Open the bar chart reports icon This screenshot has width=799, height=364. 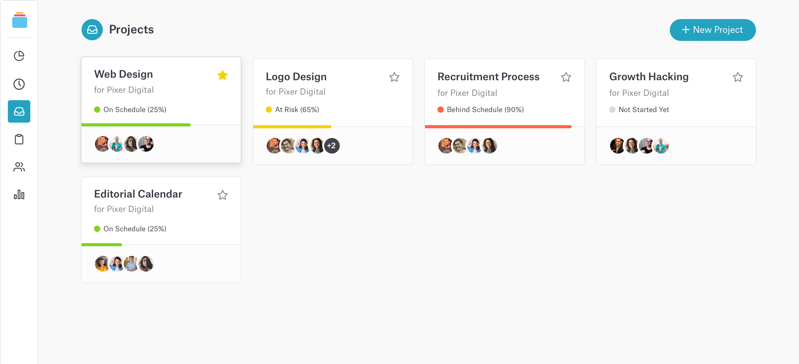tap(19, 194)
